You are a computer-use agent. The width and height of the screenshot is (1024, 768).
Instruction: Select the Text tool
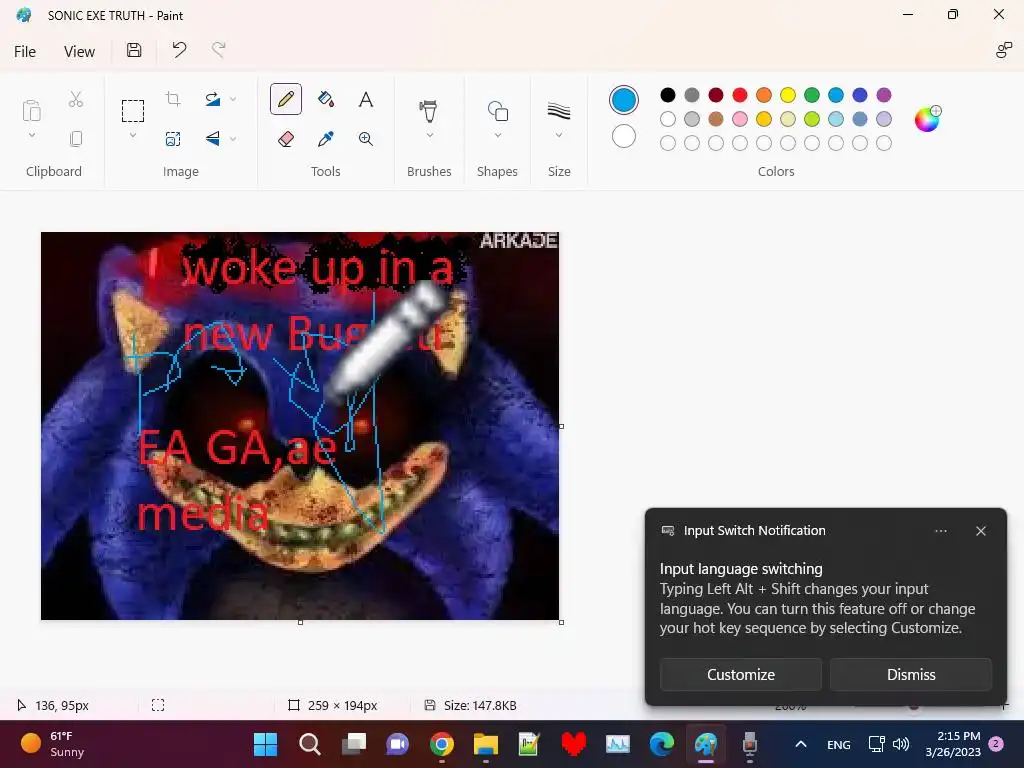(366, 99)
